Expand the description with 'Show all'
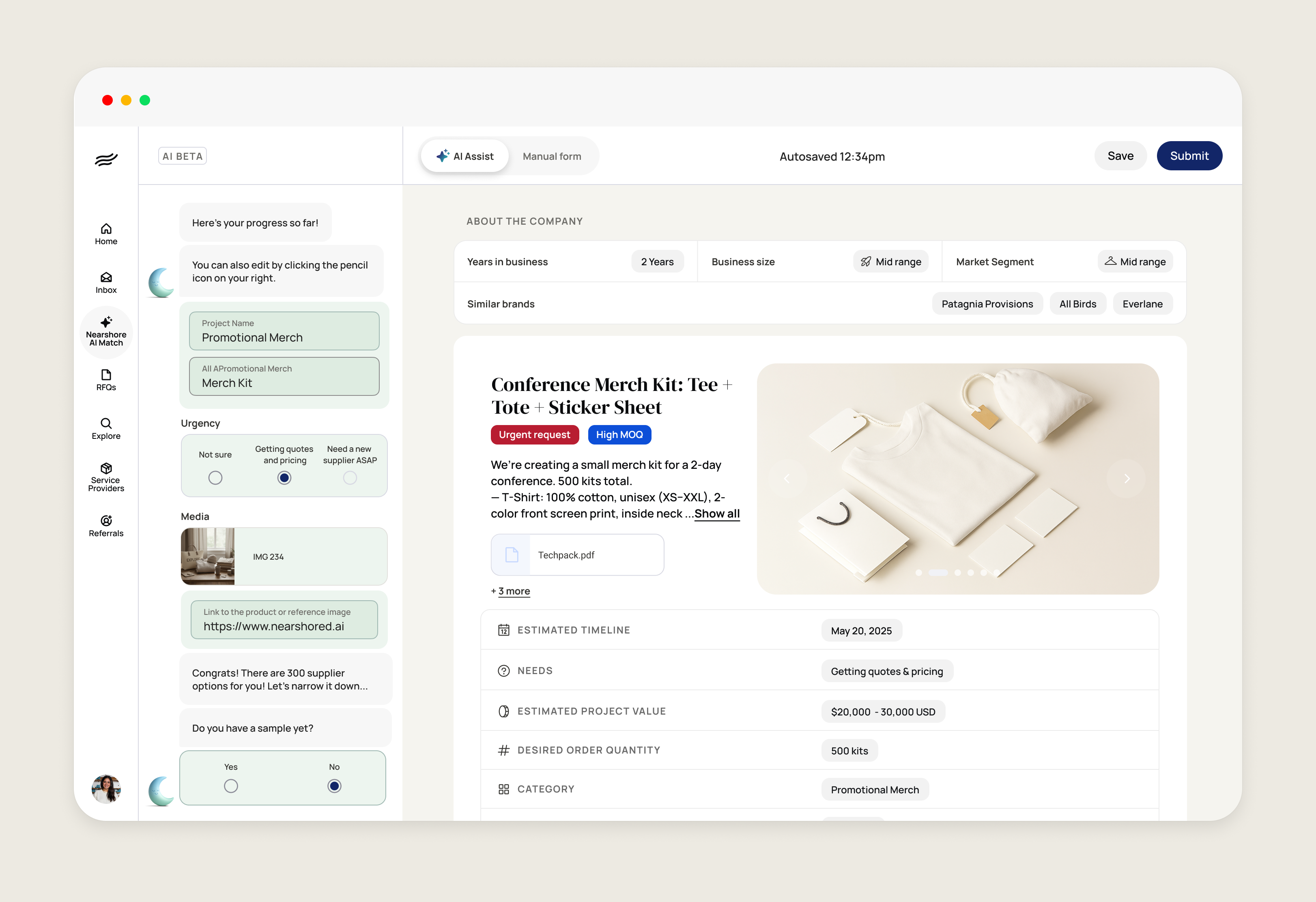The height and width of the screenshot is (902, 1316). 717,513
